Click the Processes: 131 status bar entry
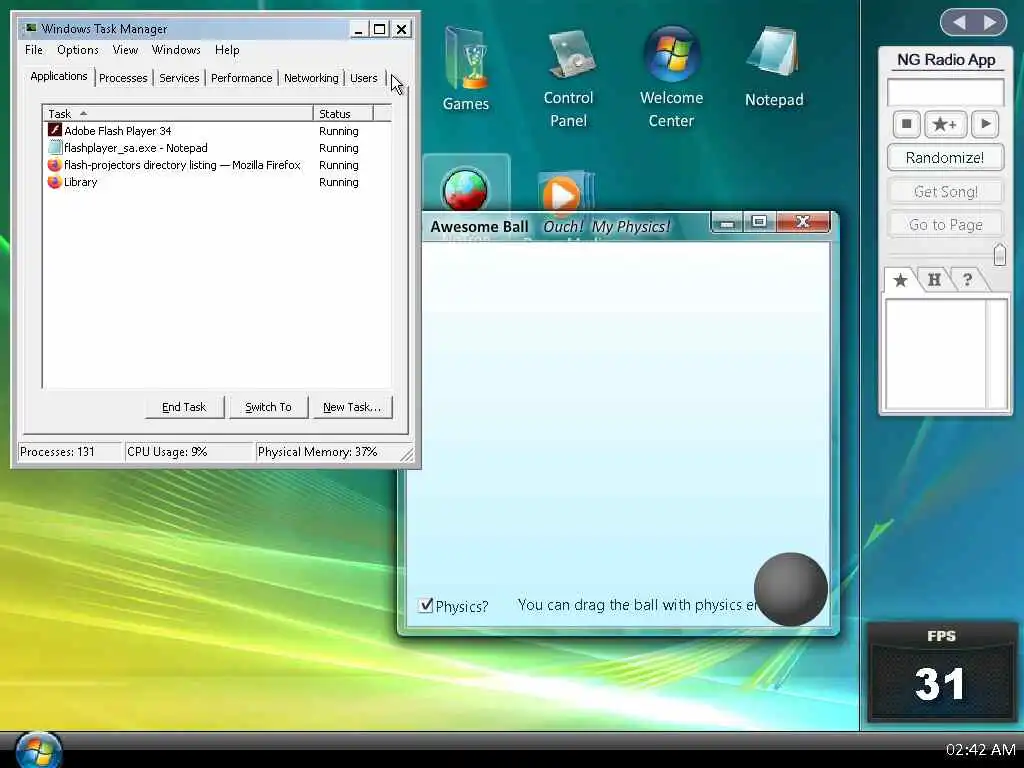 click(x=70, y=452)
